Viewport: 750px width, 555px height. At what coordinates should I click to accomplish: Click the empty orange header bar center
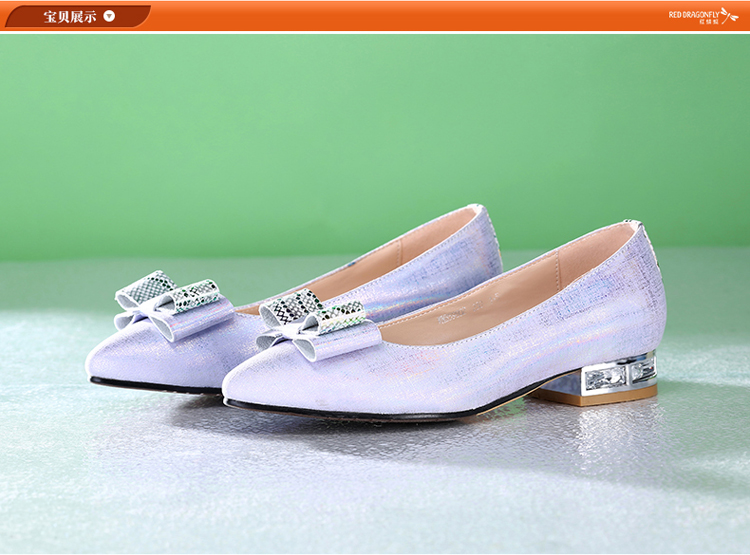point(400,16)
